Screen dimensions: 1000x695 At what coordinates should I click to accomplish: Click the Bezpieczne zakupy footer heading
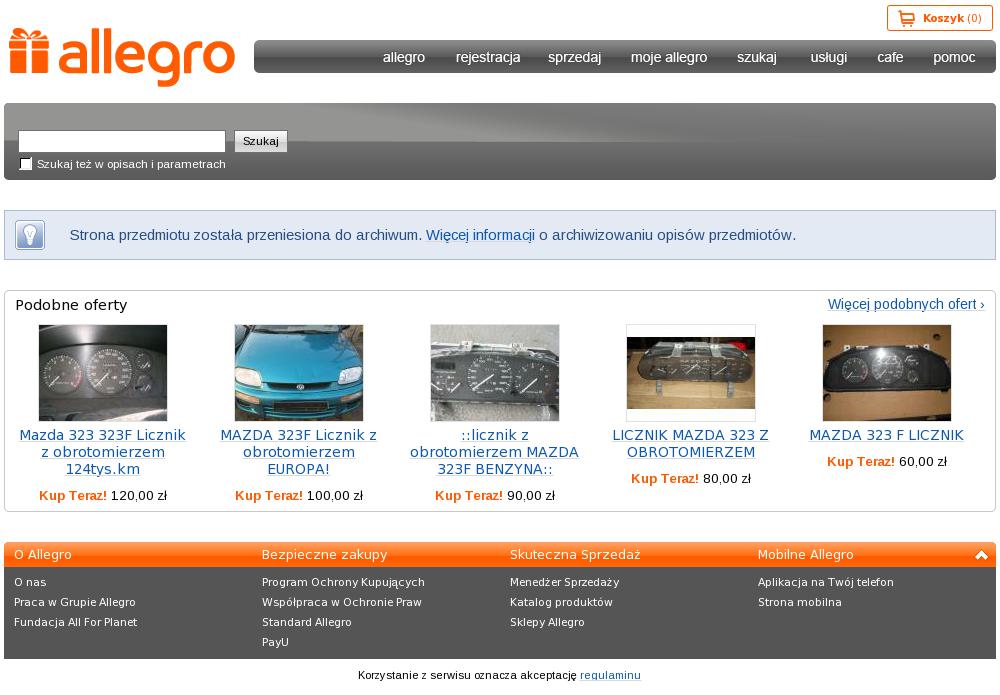325,555
